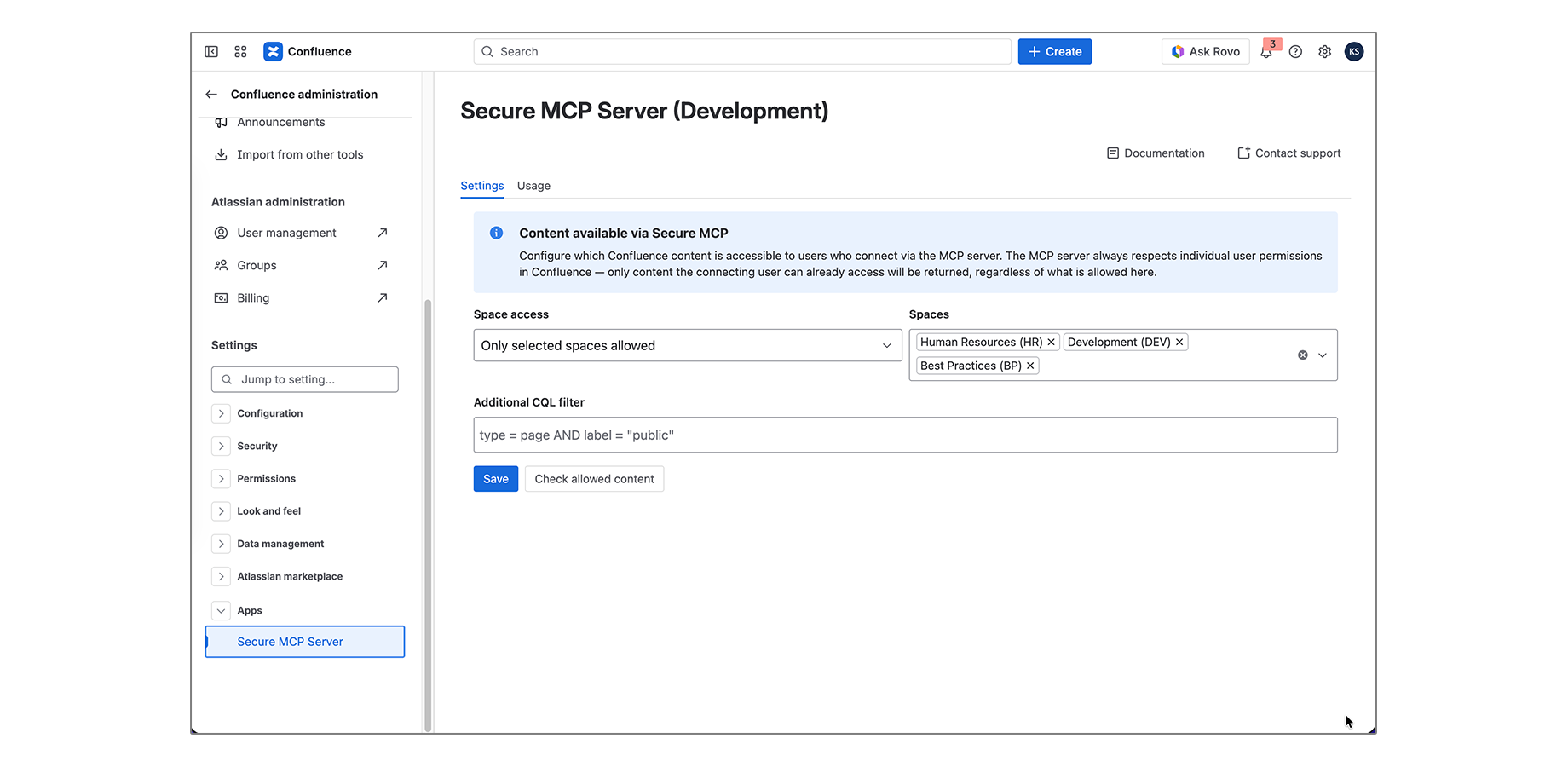Screen dimensions: 1568x767
Task: Switch to the Usage tab
Action: point(533,186)
